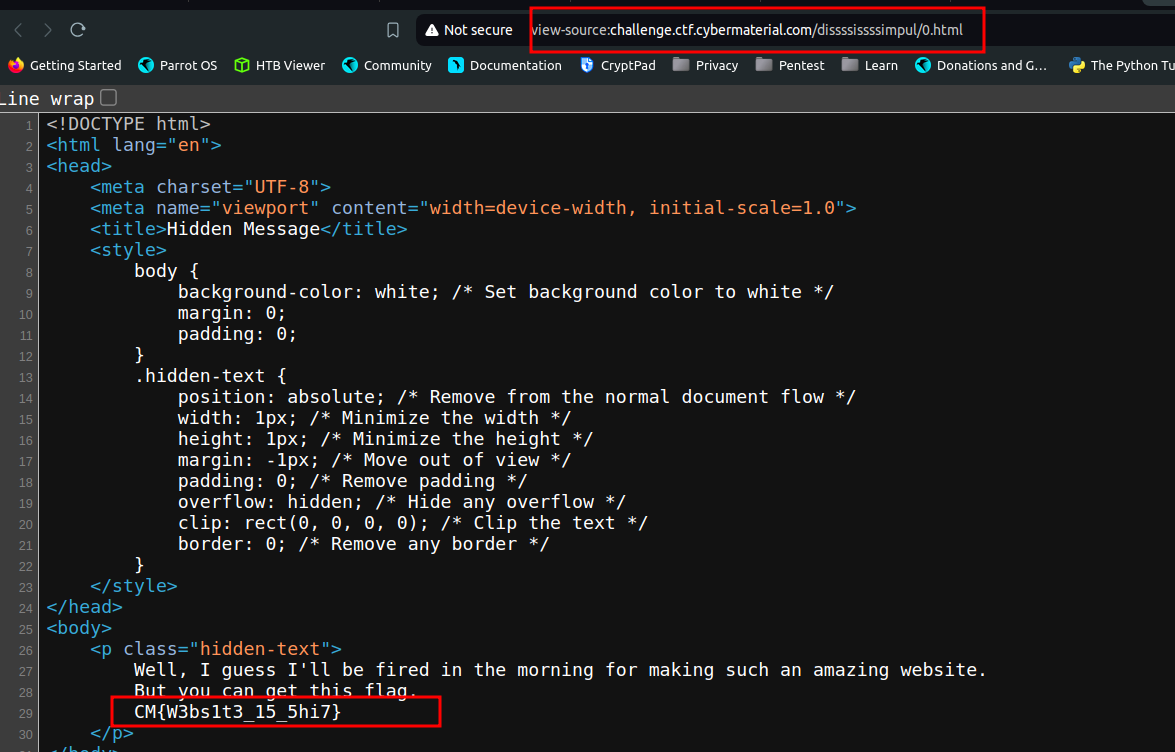Open the Getting Started Firefox bookmark
The width and height of the screenshot is (1175, 752).
64,65
